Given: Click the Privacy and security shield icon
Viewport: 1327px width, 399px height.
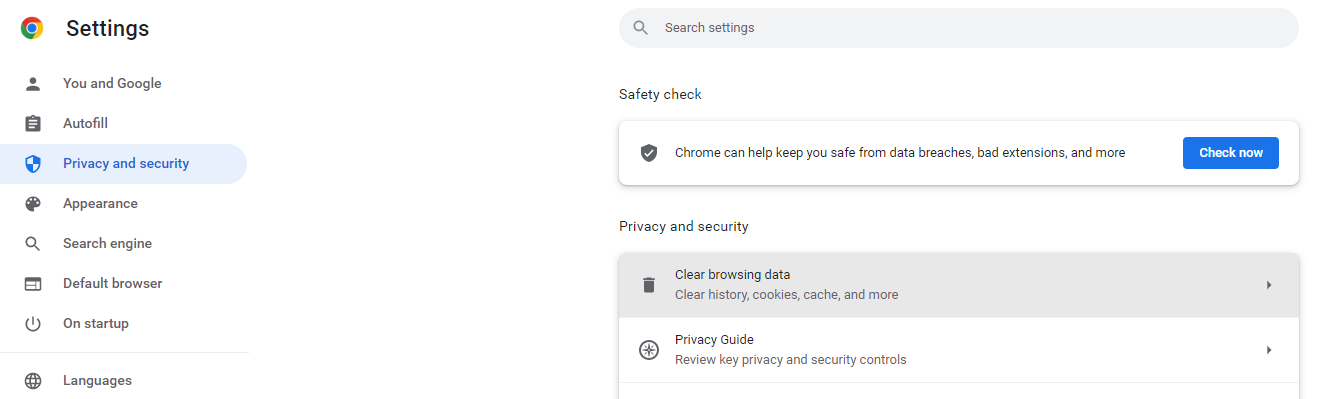Looking at the screenshot, I should coord(33,163).
